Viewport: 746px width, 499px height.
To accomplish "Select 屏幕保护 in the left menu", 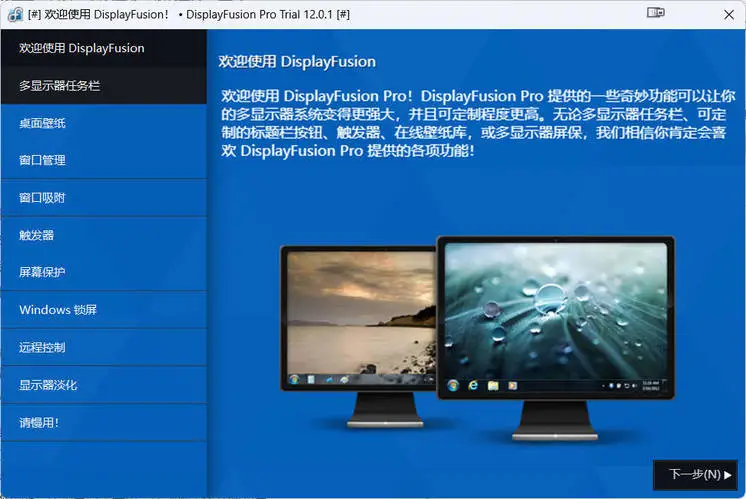I will coord(103,272).
